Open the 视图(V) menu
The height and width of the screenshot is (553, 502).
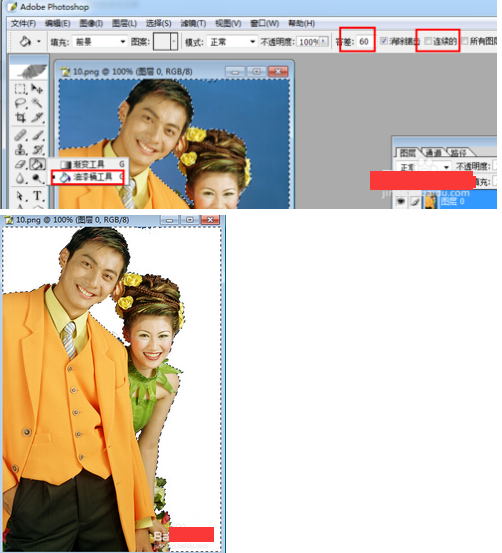[228, 24]
